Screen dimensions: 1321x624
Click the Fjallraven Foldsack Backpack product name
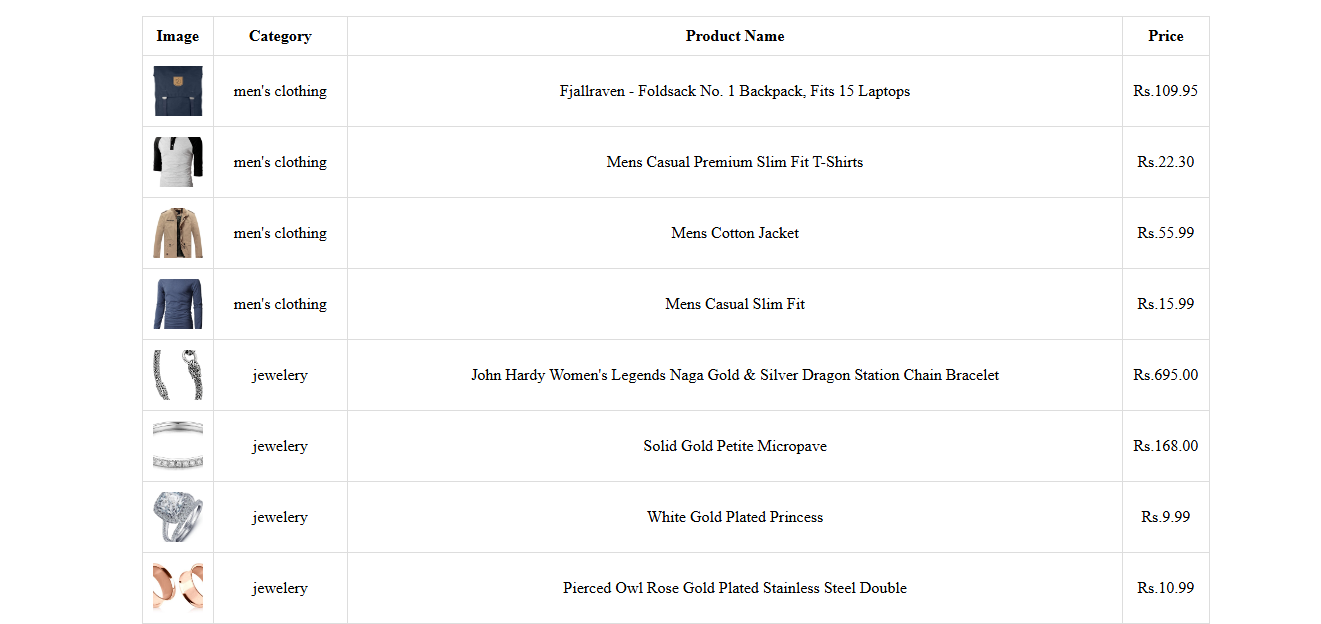coord(735,91)
